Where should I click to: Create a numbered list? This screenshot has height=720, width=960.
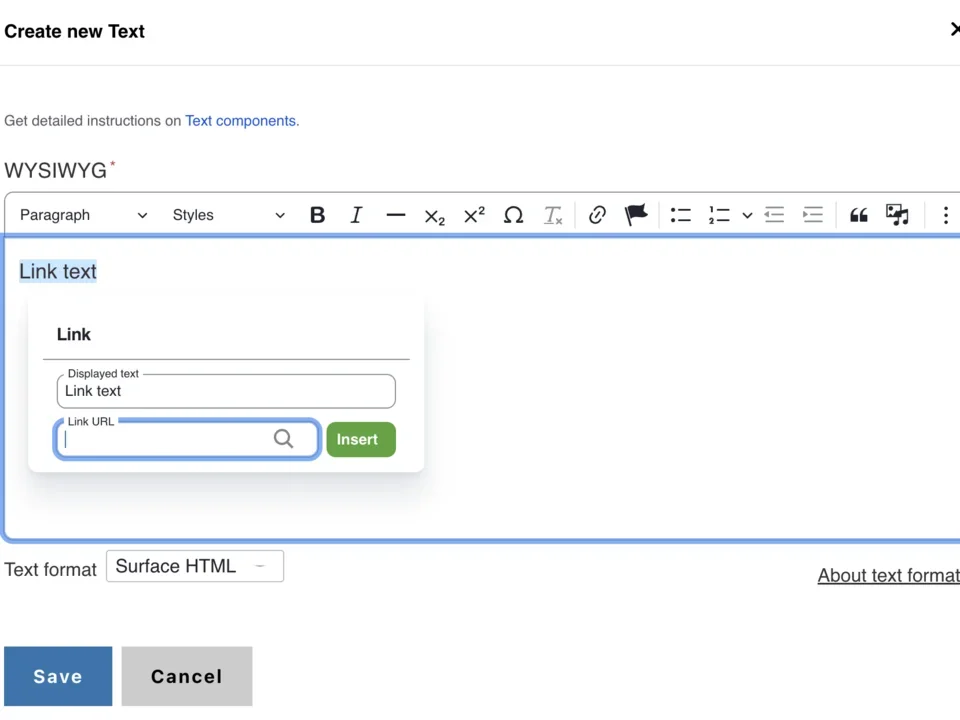pyautogui.click(x=719, y=215)
